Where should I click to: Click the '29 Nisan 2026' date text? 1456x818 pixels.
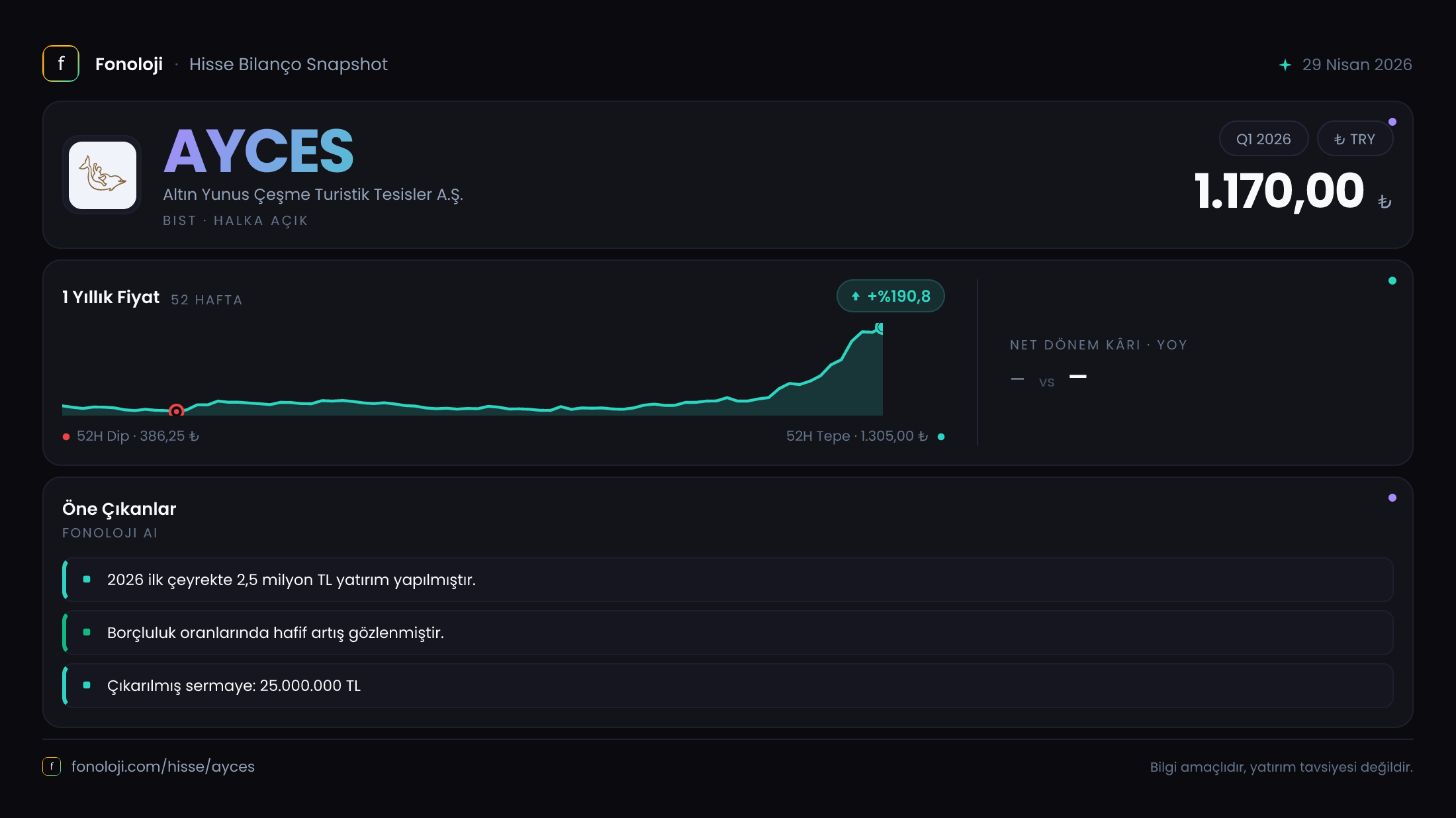click(x=1357, y=65)
